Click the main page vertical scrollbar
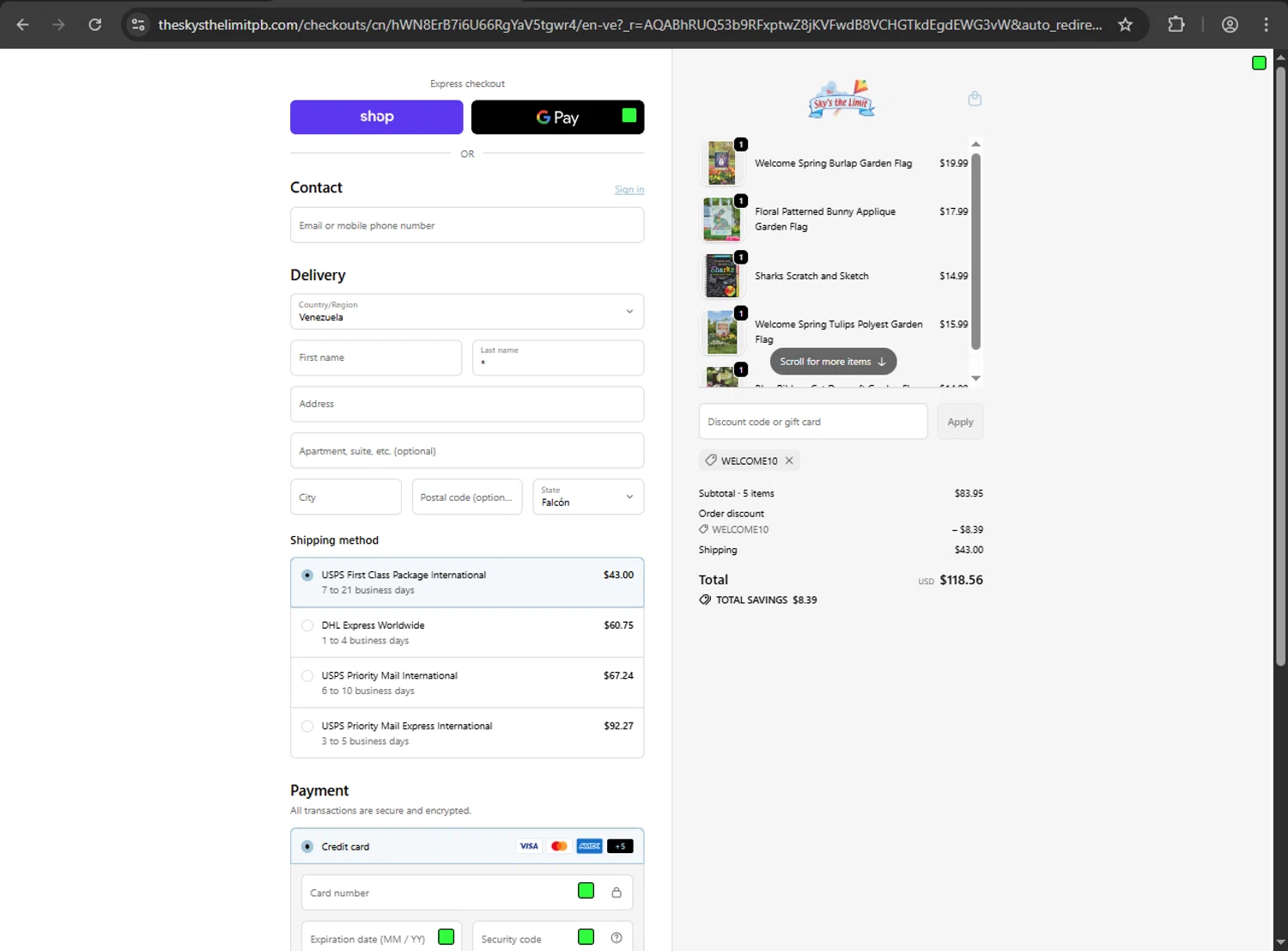The height and width of the screenshot is (951, 1288). [x=1280, y=365]
